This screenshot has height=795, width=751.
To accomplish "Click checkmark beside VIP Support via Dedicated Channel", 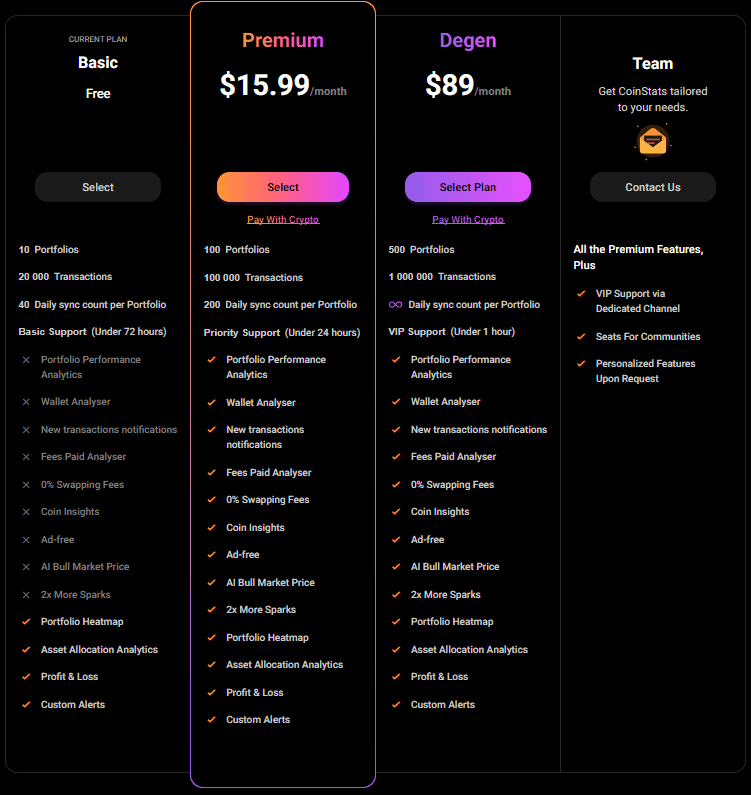I will pos(581,294).
